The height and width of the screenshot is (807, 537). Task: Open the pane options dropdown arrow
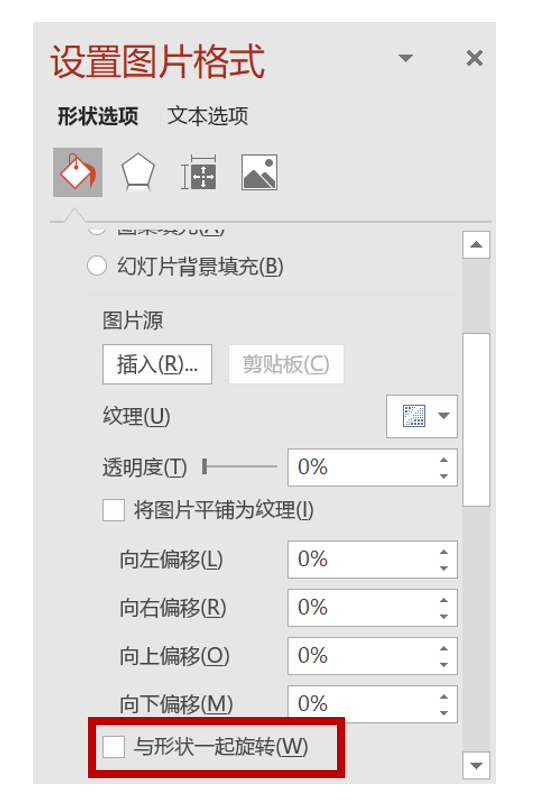pos(406,58)
